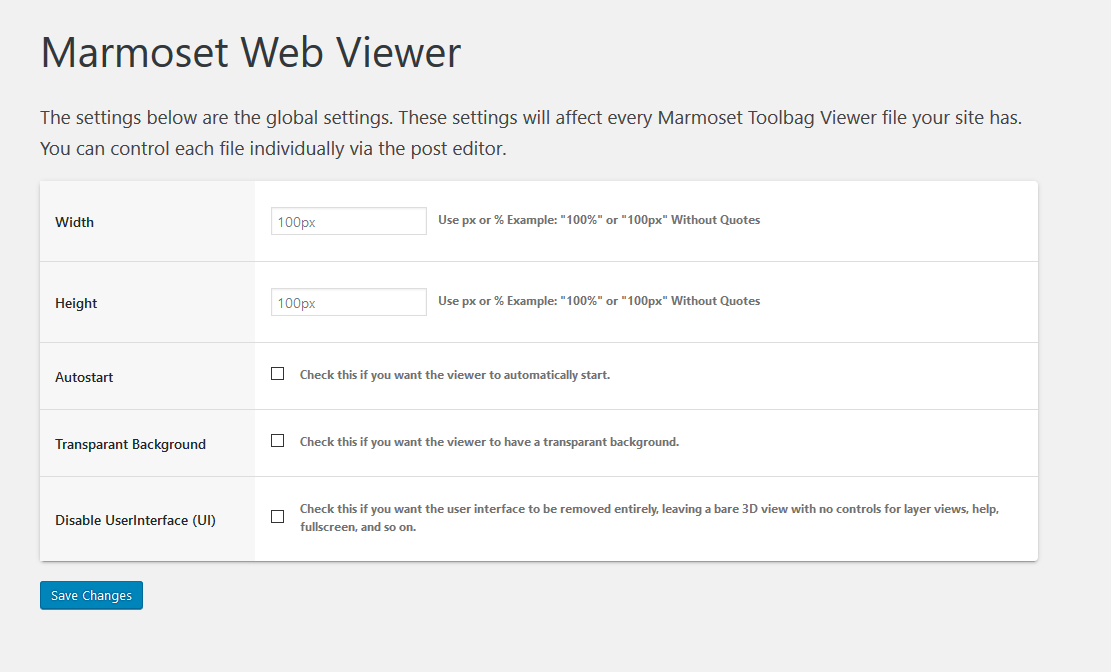Click the Height input field
The image size is (1111, 672).
point(348,302)
